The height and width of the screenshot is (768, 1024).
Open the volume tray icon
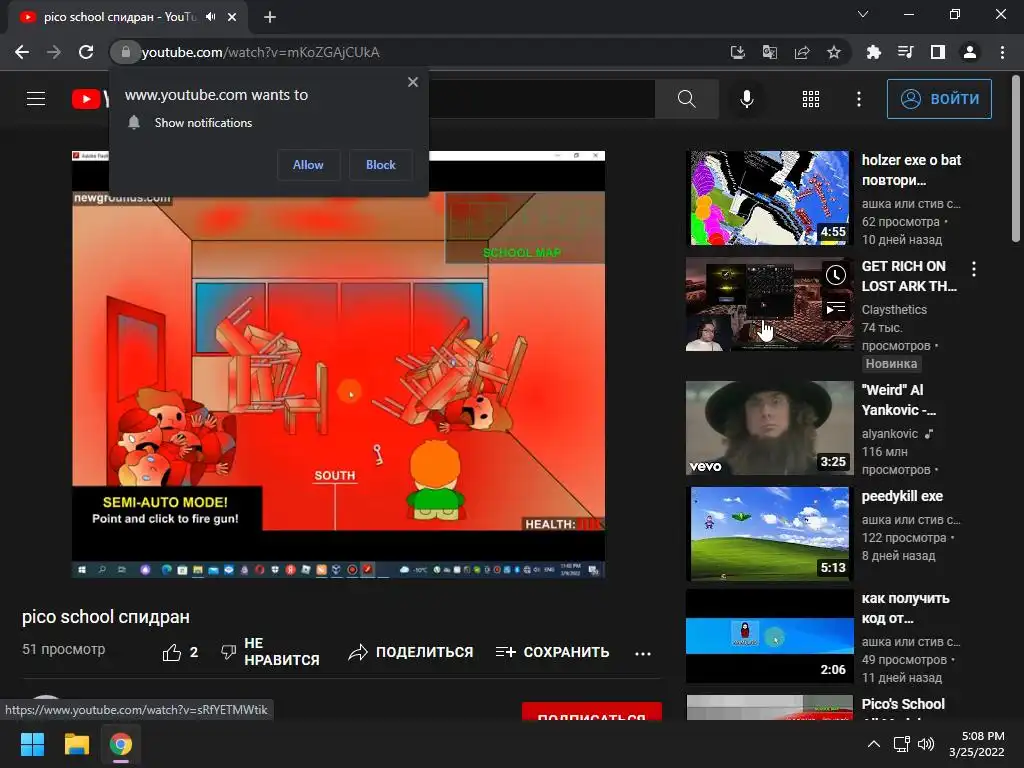click(x=926, y=744)
